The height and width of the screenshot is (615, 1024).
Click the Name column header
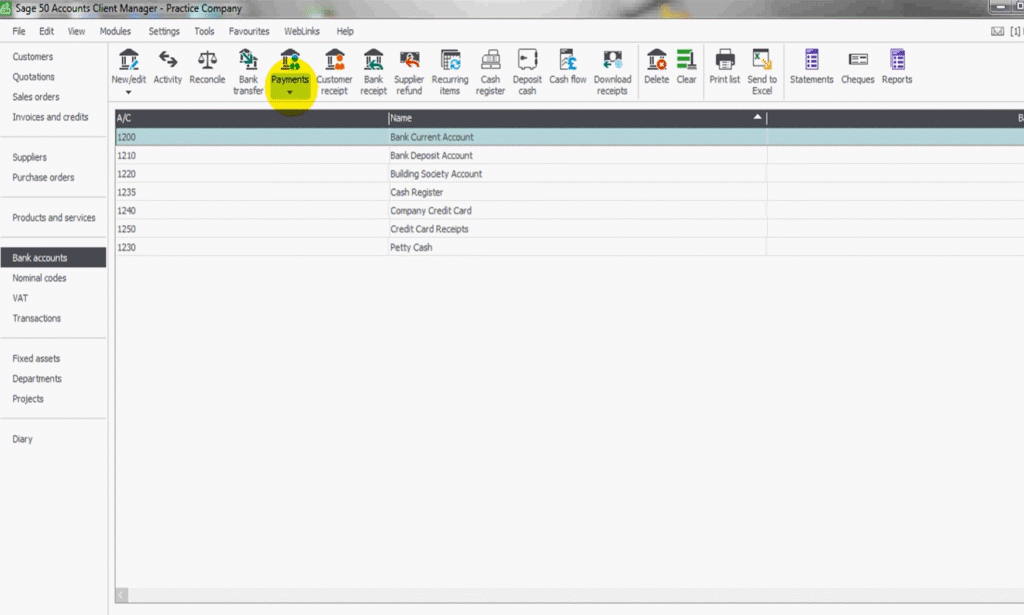577,118
